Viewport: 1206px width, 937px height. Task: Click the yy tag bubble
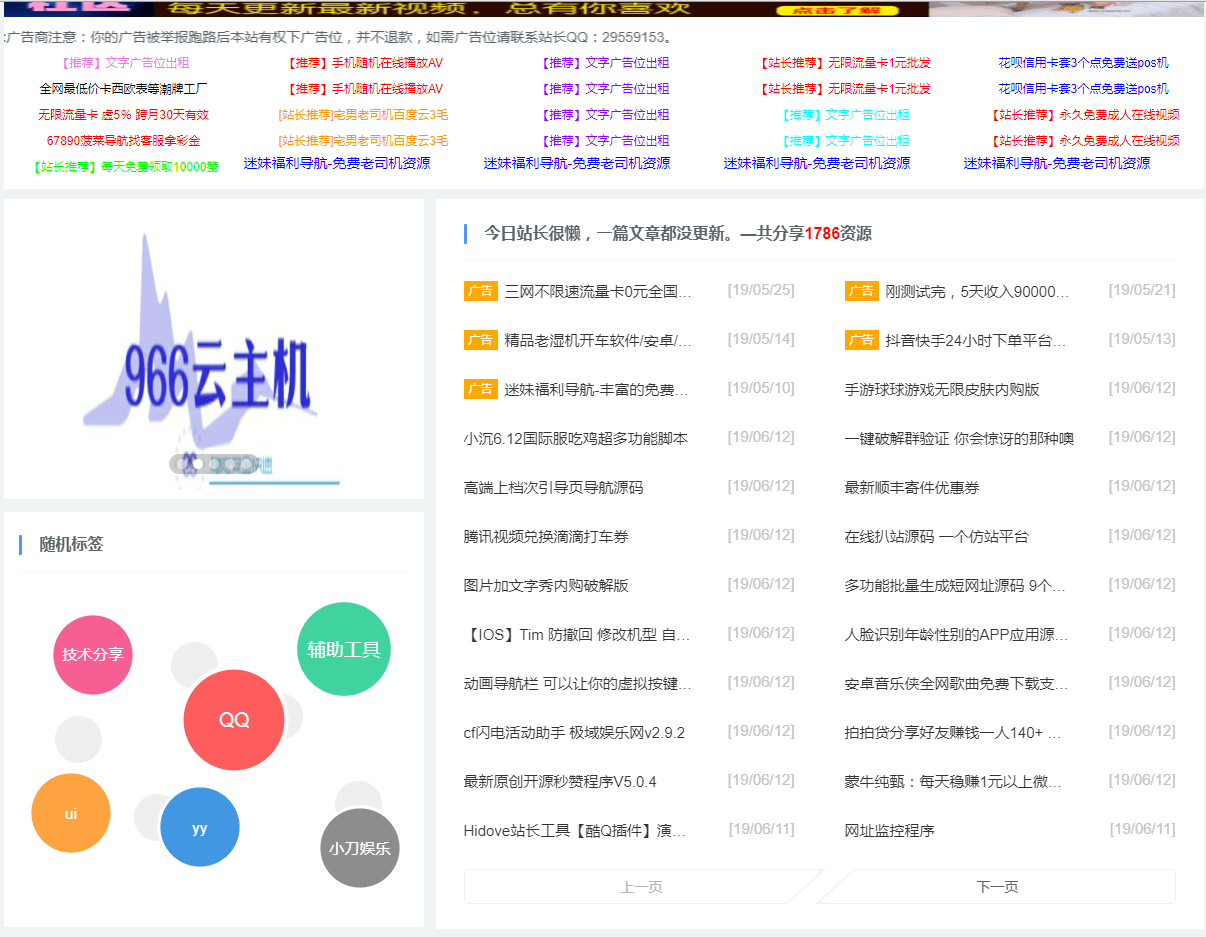pyautogui.click(x=199, y=827)
